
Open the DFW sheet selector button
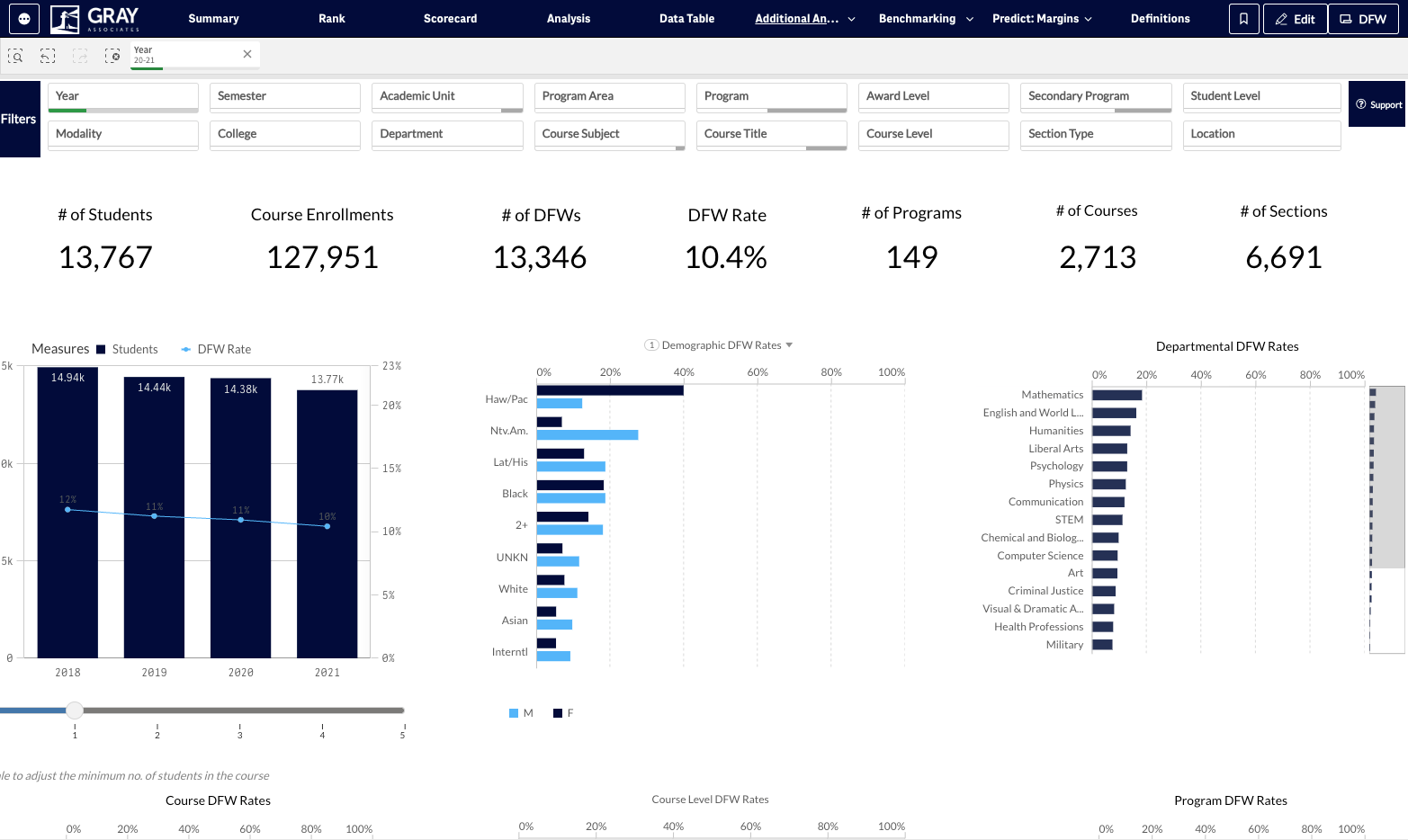[1363, 19]
